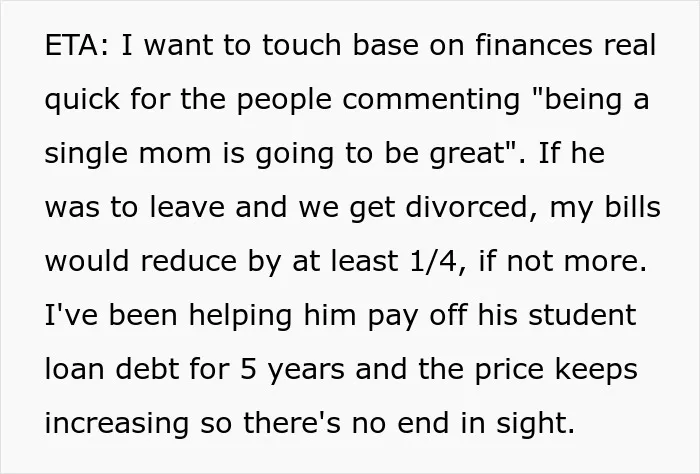Click the phrase 'single mom'
The width and height of the screenshot is (700, 474).
[128, 154]
